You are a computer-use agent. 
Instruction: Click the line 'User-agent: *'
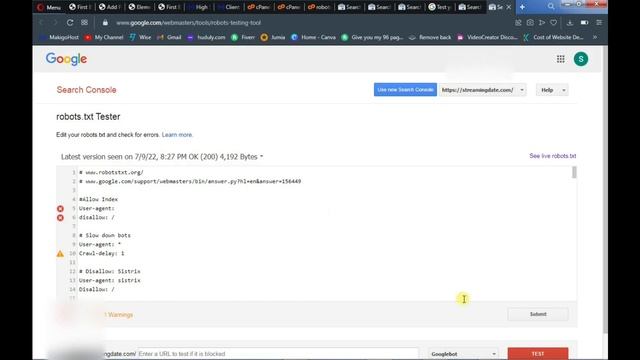click(100, 244)
